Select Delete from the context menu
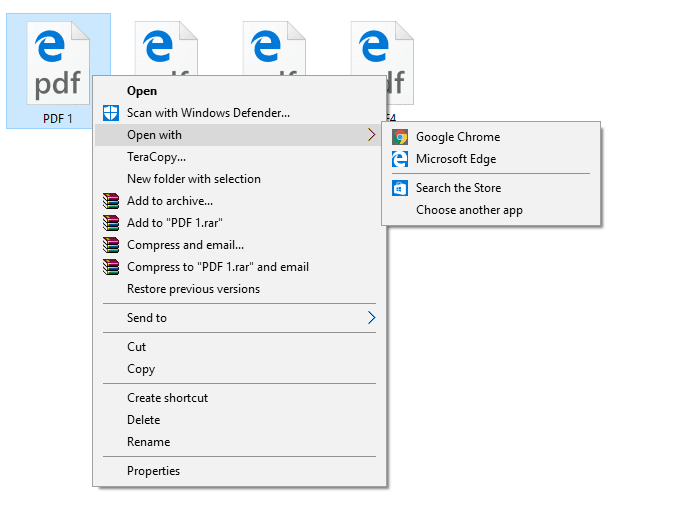Image resolution: width=695 pixels, height=524 pixels. pos(240,420)
